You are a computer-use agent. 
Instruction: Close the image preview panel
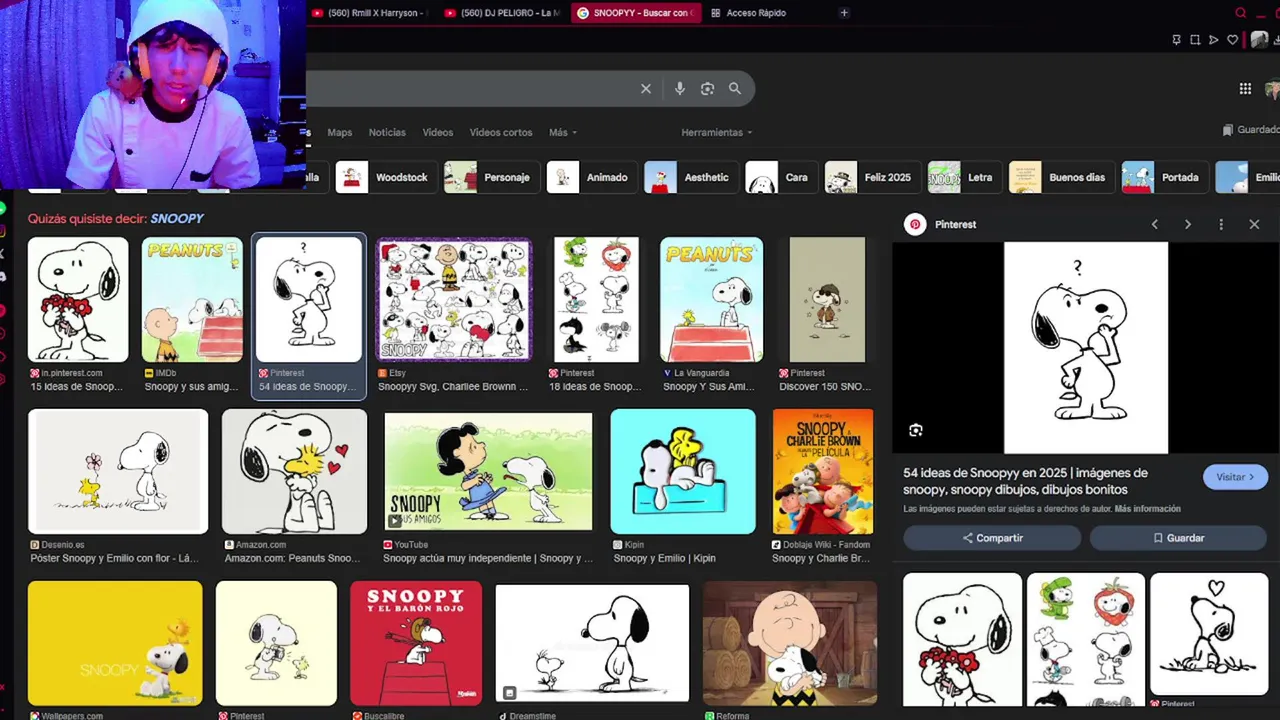coord(1254,225)
